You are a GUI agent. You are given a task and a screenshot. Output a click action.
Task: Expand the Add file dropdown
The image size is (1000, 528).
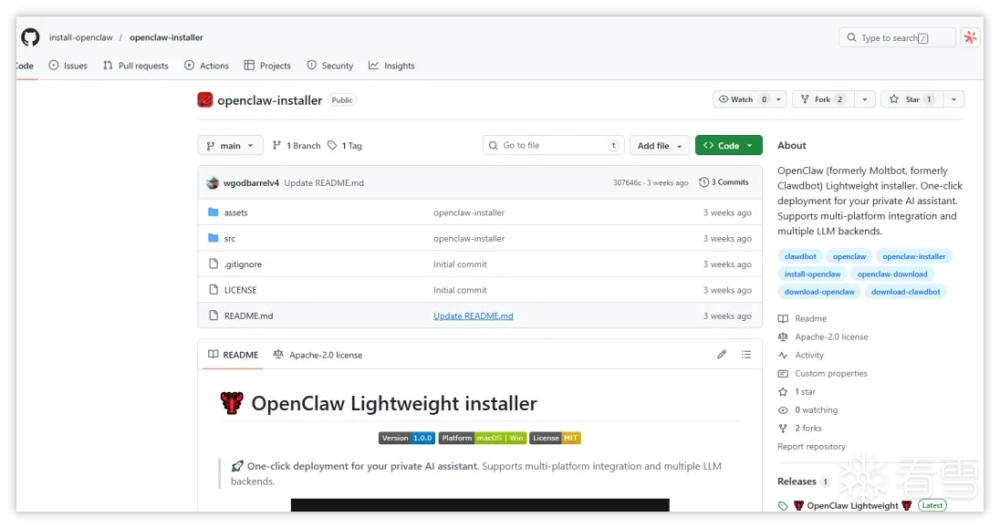(x=659, y=146)
